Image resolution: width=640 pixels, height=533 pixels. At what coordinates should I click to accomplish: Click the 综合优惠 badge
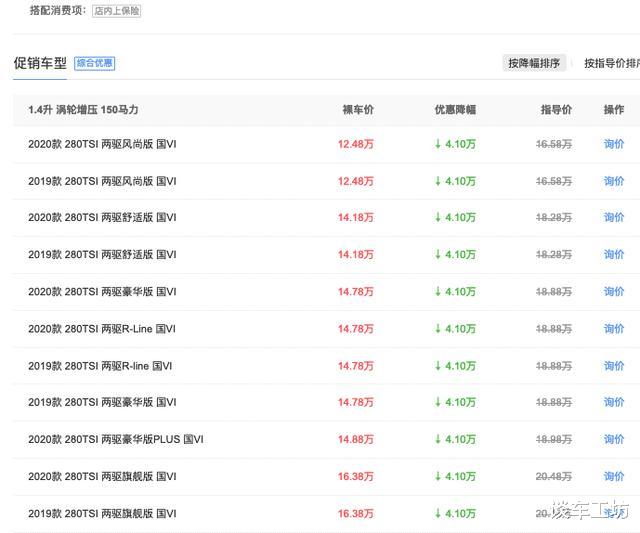pos(95,63)
